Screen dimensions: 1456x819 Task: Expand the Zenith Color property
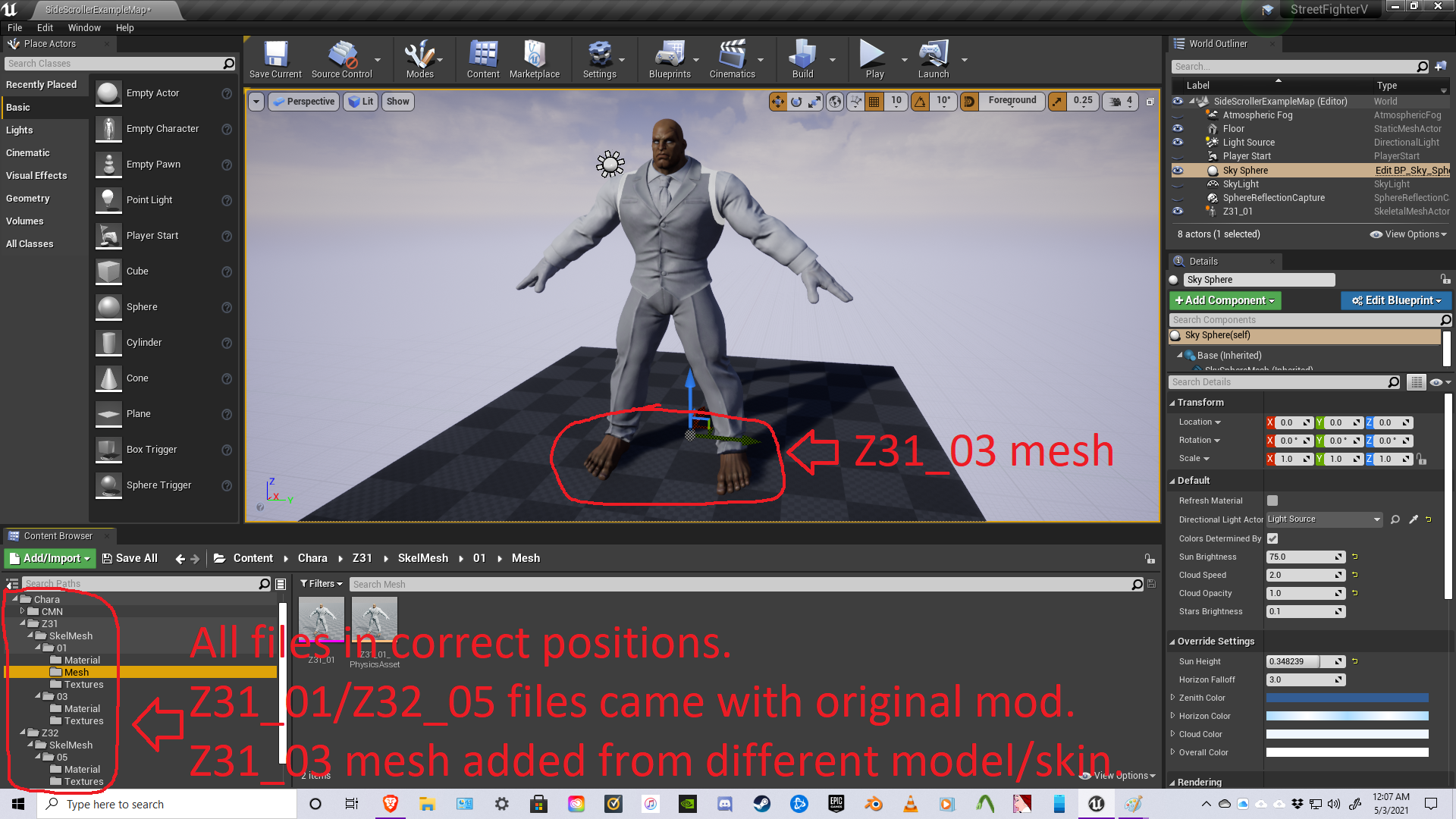[x=1172, y=698]
